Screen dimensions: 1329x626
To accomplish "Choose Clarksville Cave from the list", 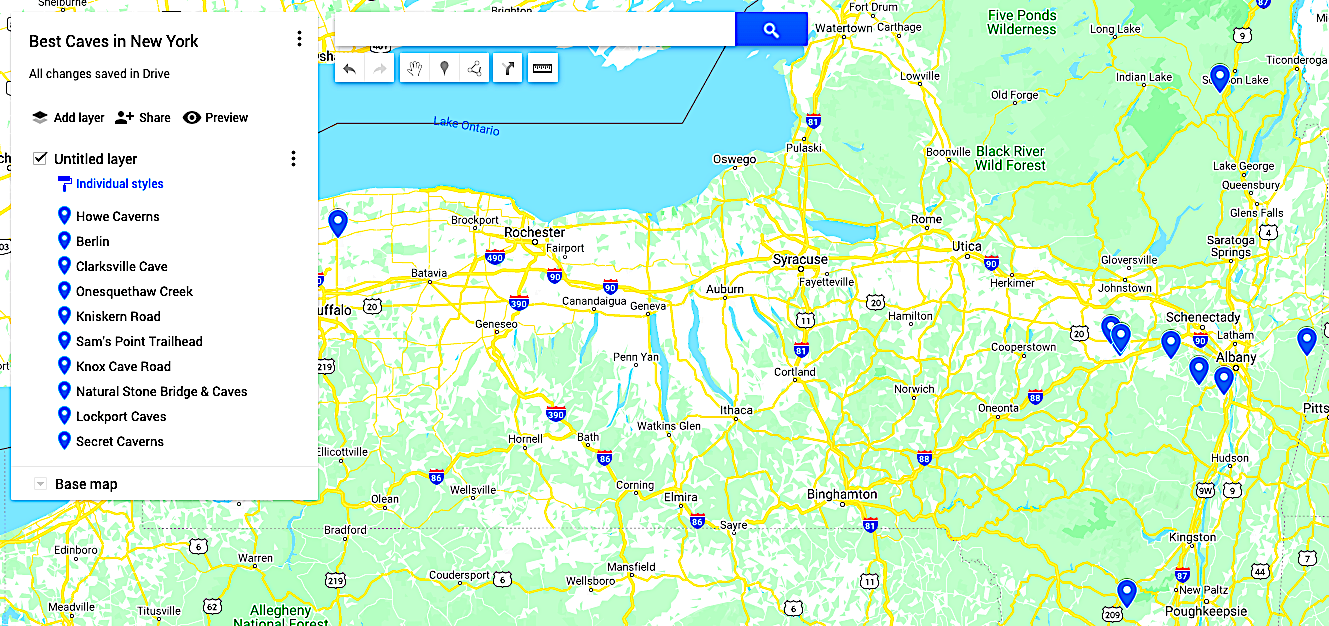I will coord(122,266).
